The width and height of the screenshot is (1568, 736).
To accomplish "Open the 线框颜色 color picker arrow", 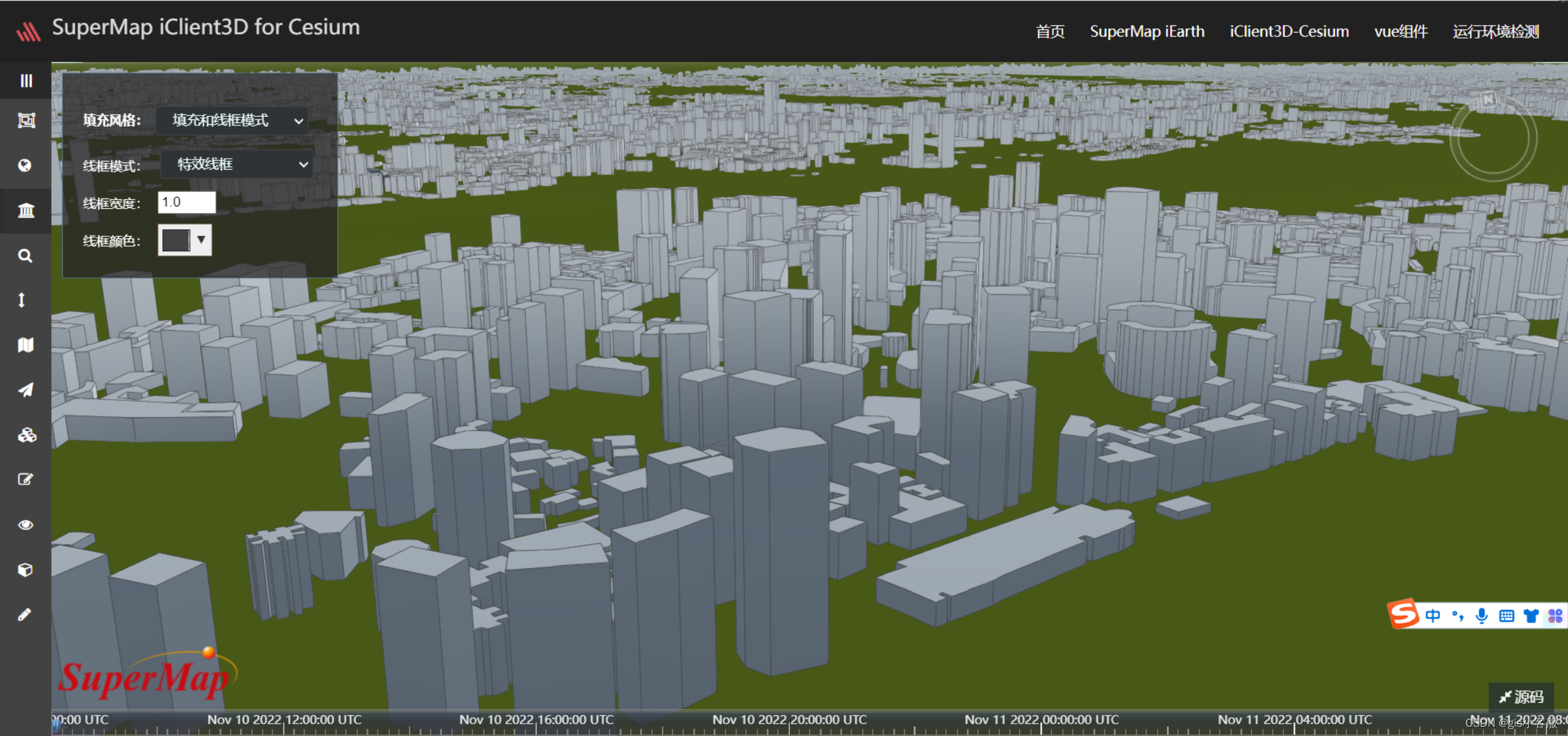I will pos(201,240).
